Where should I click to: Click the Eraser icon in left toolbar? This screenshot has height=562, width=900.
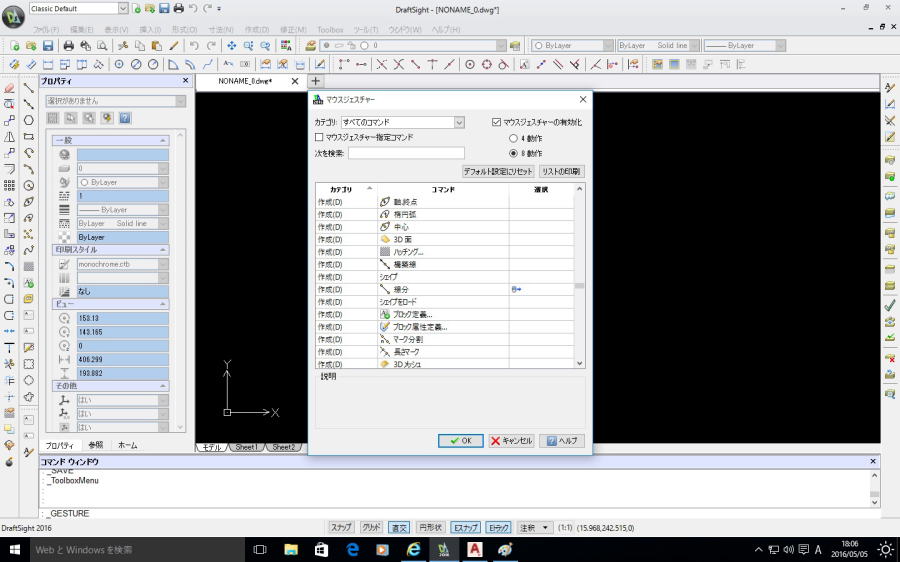tap(9, 88)
